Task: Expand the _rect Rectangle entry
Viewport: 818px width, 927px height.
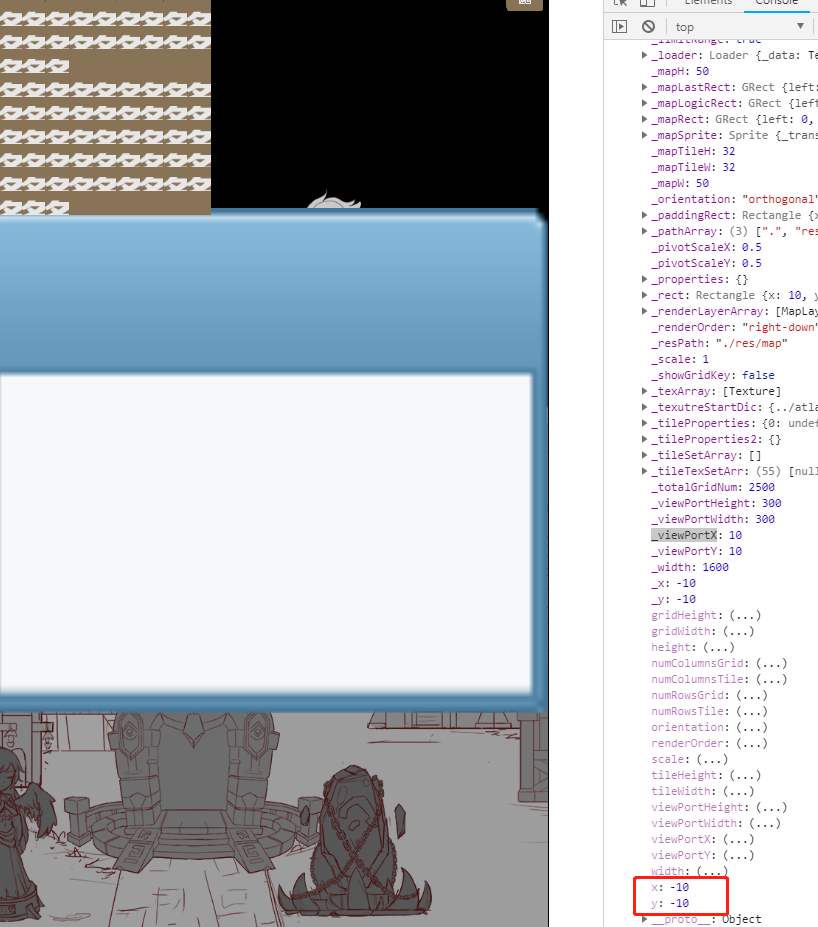Action: click(644, 295)
